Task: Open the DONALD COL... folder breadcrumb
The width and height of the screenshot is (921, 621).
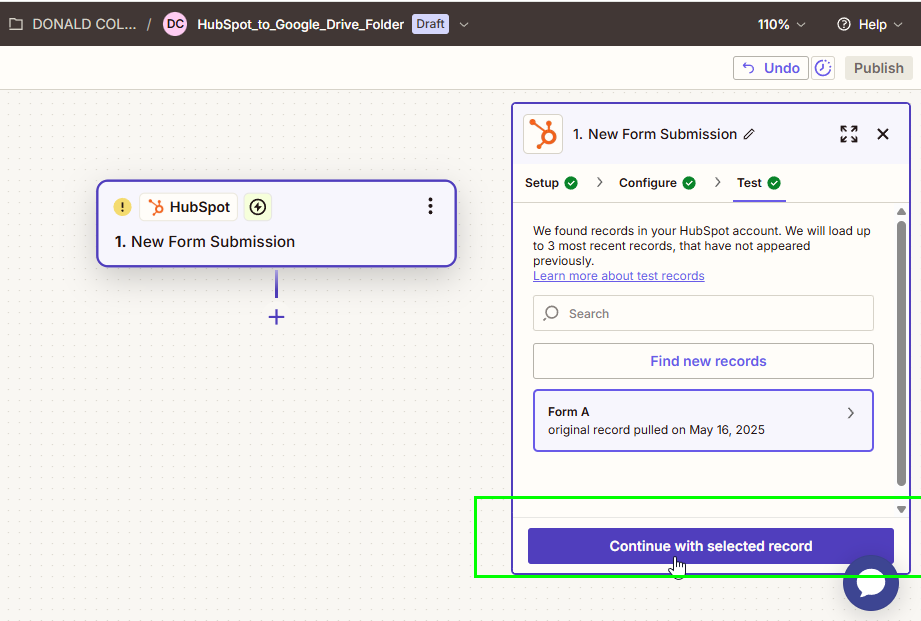Action: pos(84,24)
